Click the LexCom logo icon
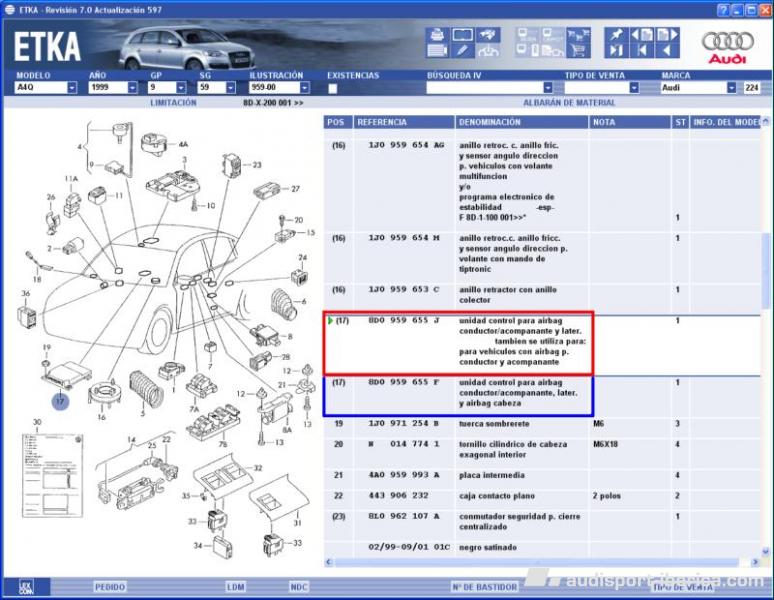The width and height of the screenshot is (774, 600). pyautogui.click(x=26, y=587)
